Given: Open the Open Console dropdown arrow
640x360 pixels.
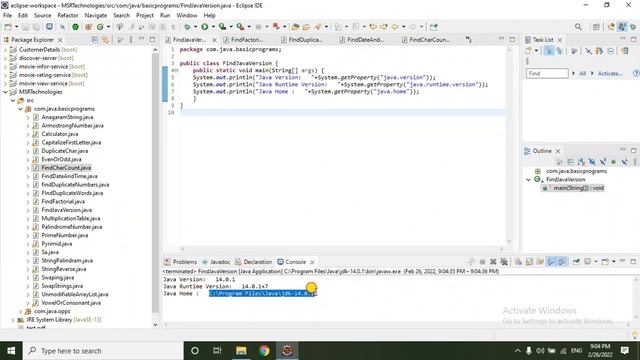Looking at the screenshot, I should 613,262.
